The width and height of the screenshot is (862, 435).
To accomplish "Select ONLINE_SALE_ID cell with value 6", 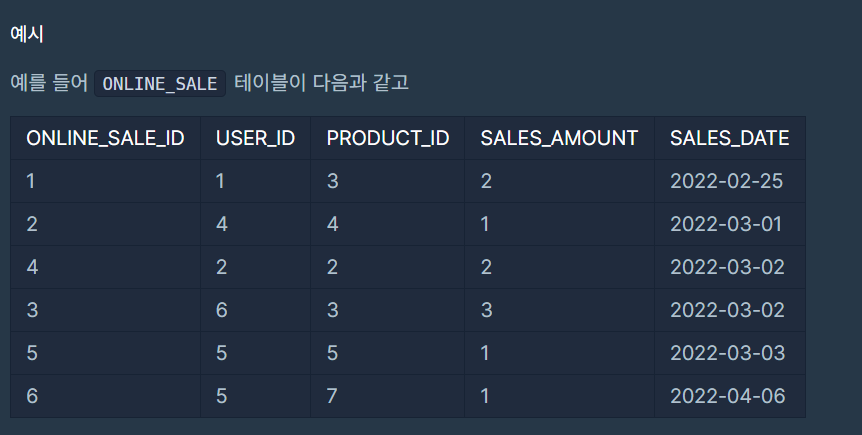I will (106, 396).
